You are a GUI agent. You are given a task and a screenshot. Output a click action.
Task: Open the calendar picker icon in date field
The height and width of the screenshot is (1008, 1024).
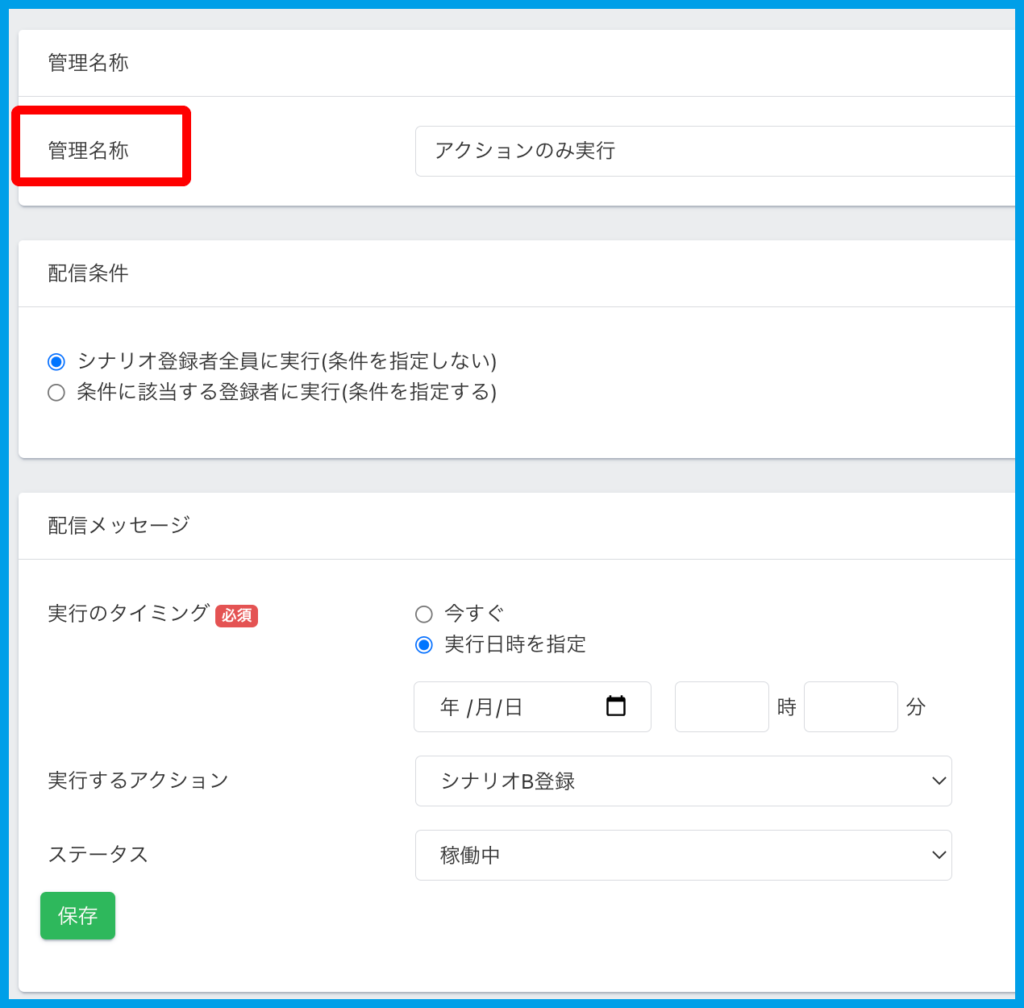click(616, 707)
